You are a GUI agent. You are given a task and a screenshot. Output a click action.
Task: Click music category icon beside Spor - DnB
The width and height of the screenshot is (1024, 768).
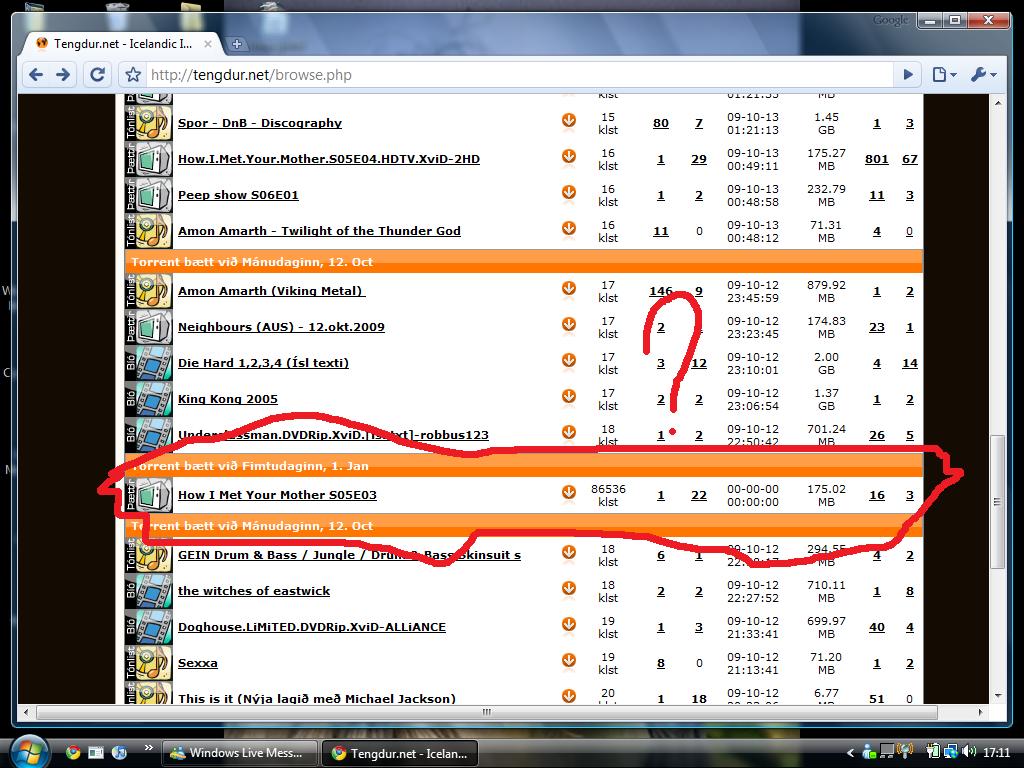tap(148, 123)
